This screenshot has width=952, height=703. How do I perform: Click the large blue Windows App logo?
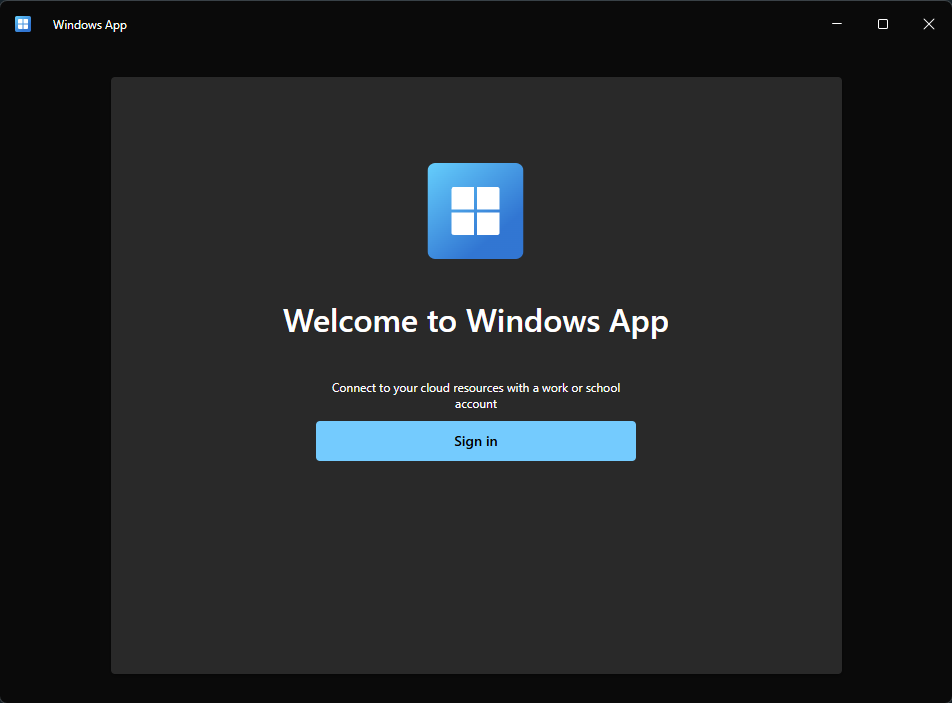click(x=475, y=211)
